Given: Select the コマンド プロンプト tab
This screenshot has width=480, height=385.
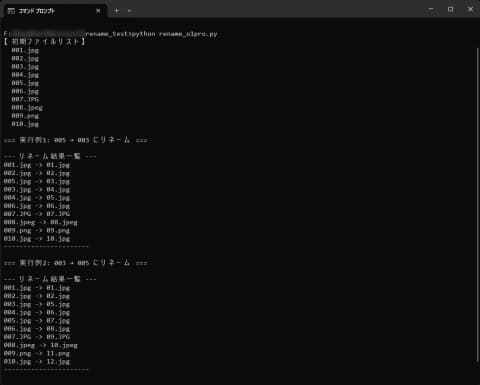Looking at the screenshot, I should tap(55, 11).
